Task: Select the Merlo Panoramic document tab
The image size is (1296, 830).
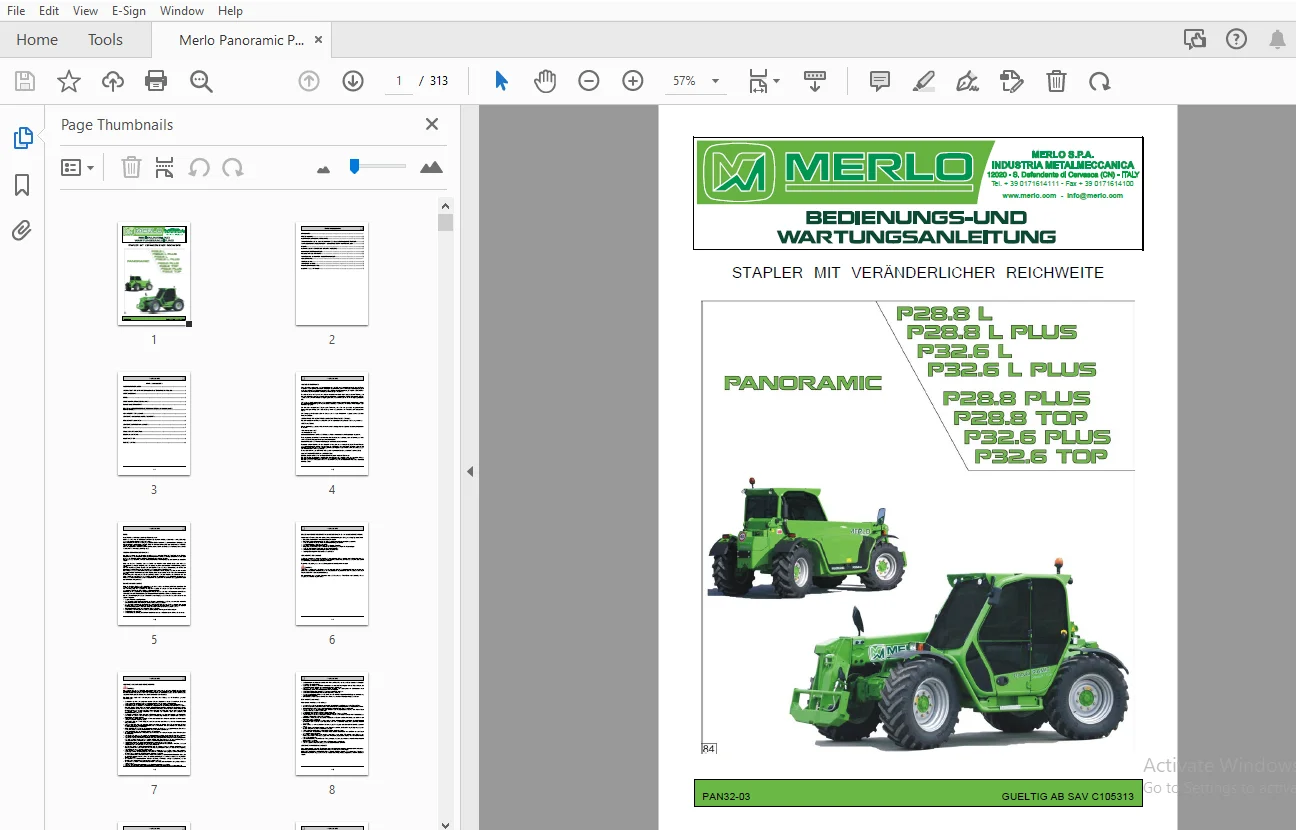Action: tap(241, 40)
